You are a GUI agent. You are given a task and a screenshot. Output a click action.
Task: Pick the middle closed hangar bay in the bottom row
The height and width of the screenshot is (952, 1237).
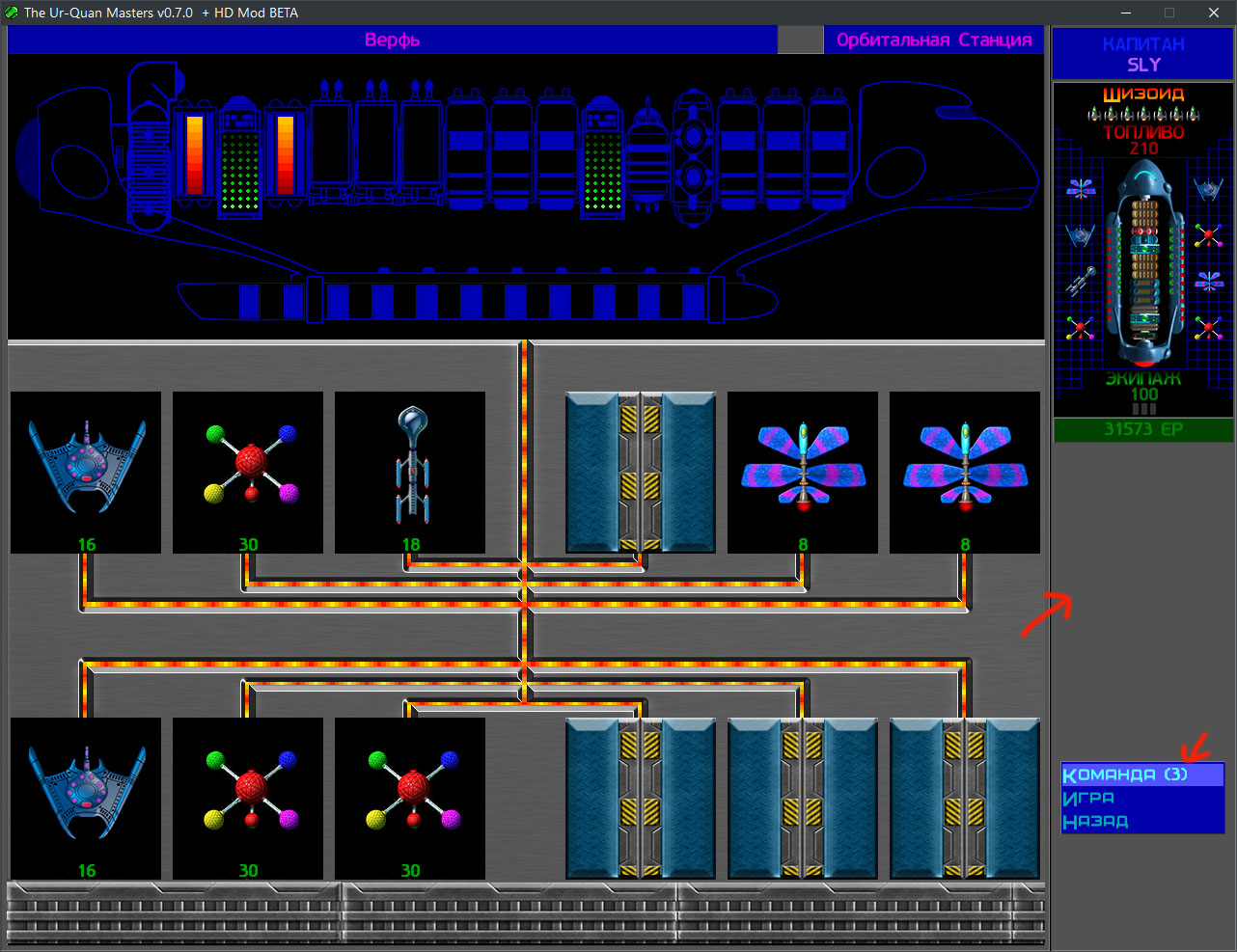coord(803,798)
